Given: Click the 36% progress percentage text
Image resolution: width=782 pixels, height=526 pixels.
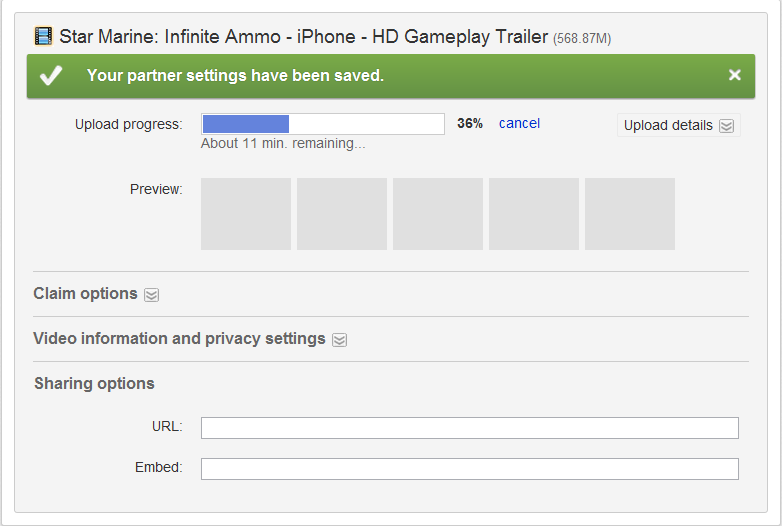Looking at the screenshot, I should tap(470, 123).
